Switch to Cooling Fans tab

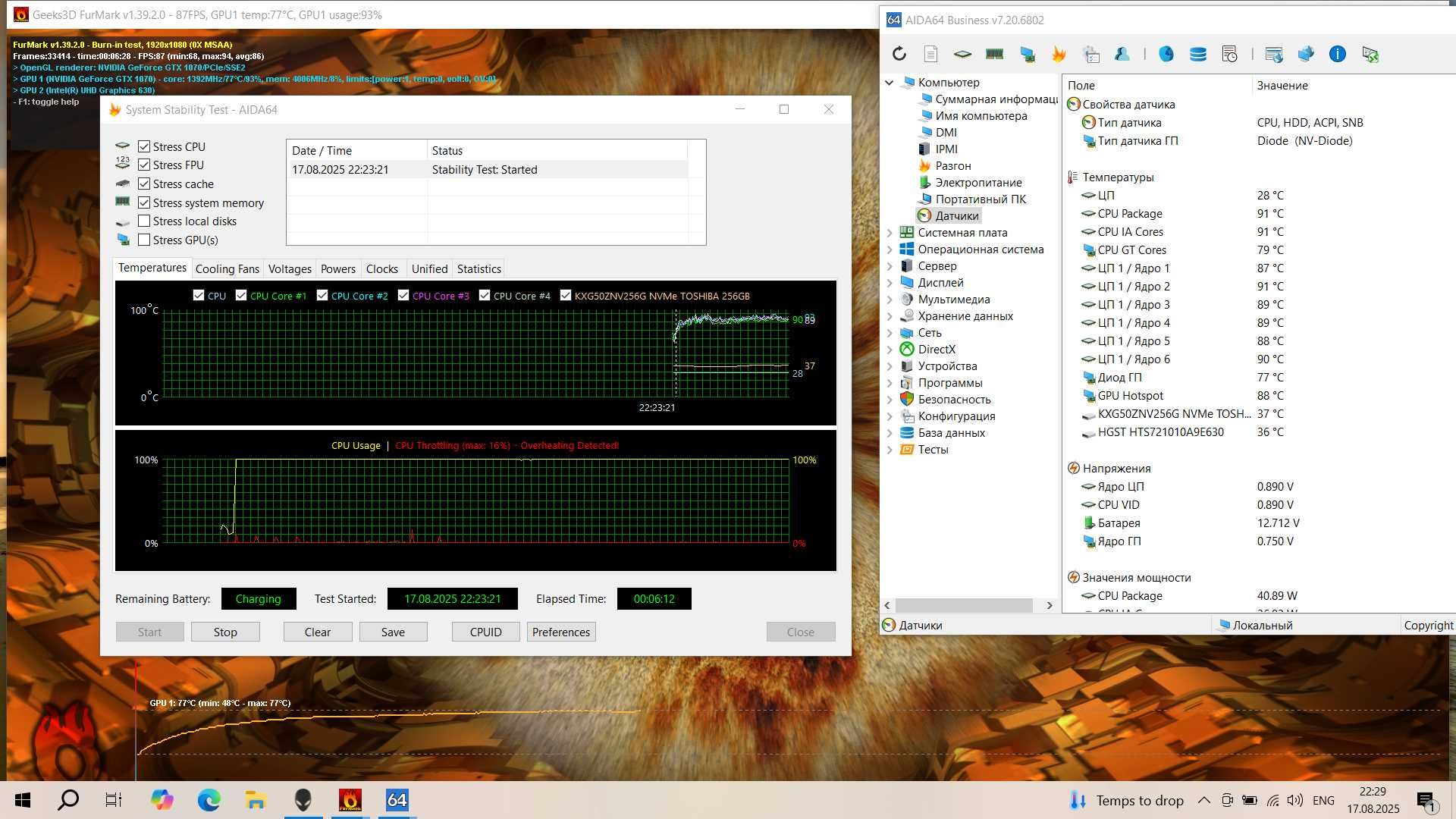(x=227, y=268)
